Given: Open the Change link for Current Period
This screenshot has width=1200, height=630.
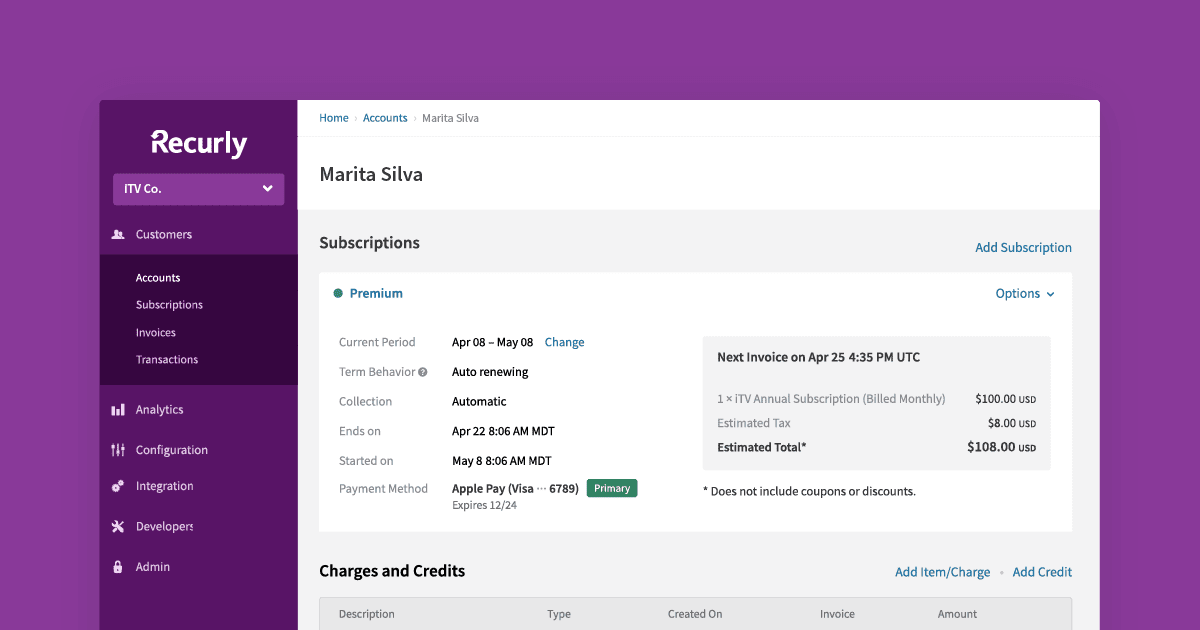Looking at the screenshot, I should click(564, 341).
